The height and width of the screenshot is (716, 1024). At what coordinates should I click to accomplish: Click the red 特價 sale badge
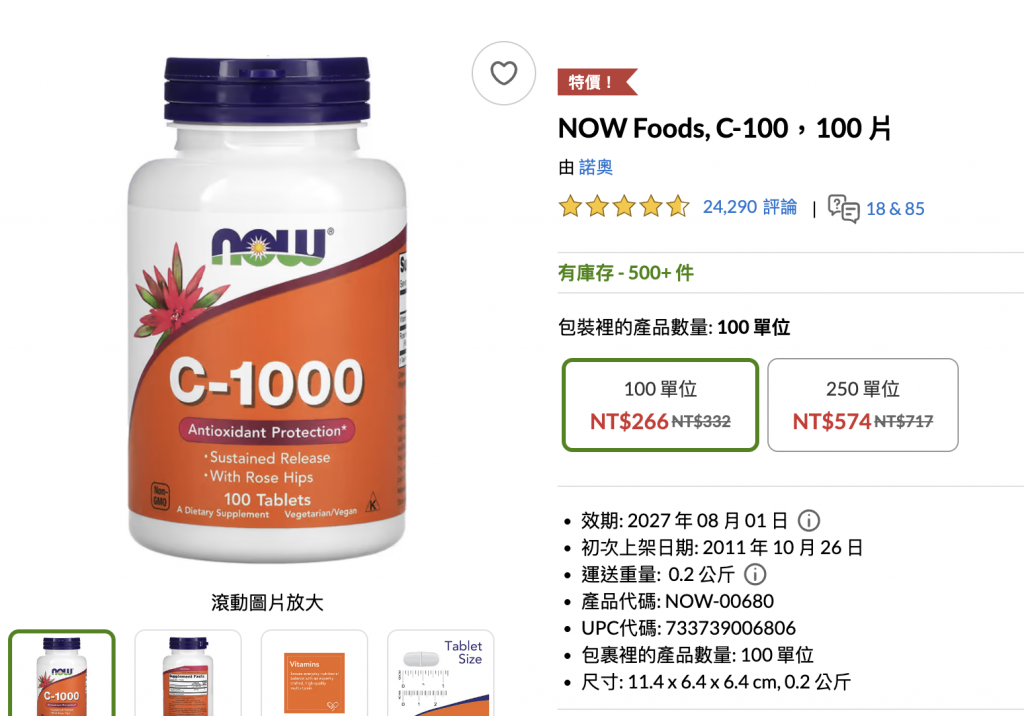[597, 82]
